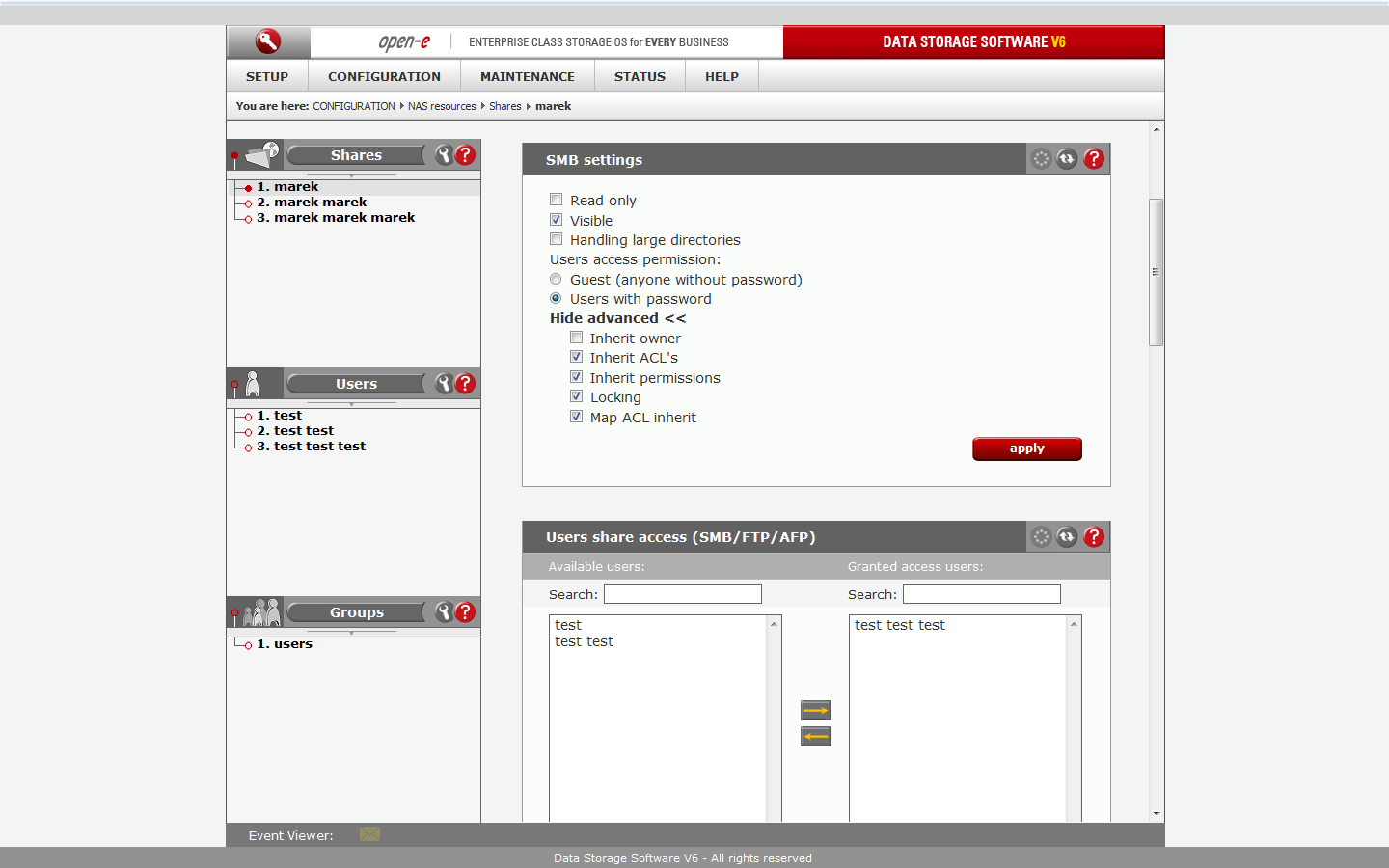
Task: Open the Event Viewer envelope icon
Action: click(369, 834)
